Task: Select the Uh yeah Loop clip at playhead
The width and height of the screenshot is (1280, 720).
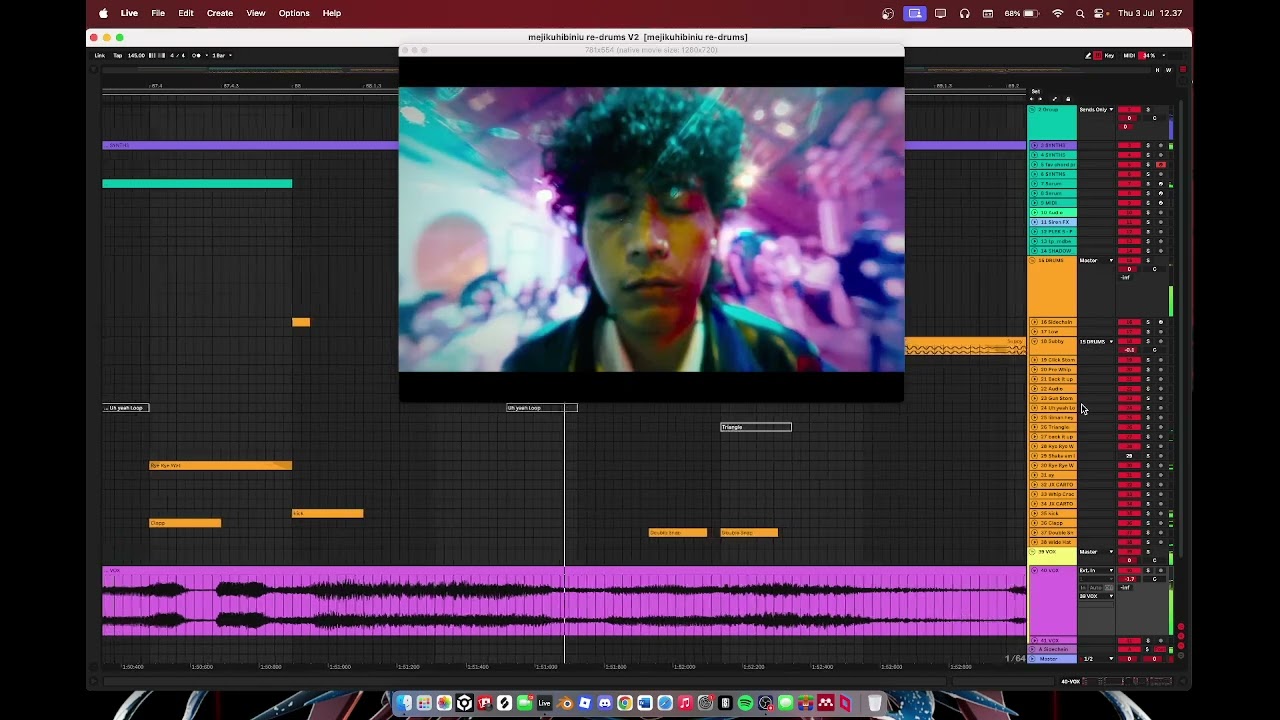Action: (x=542, y=408)
